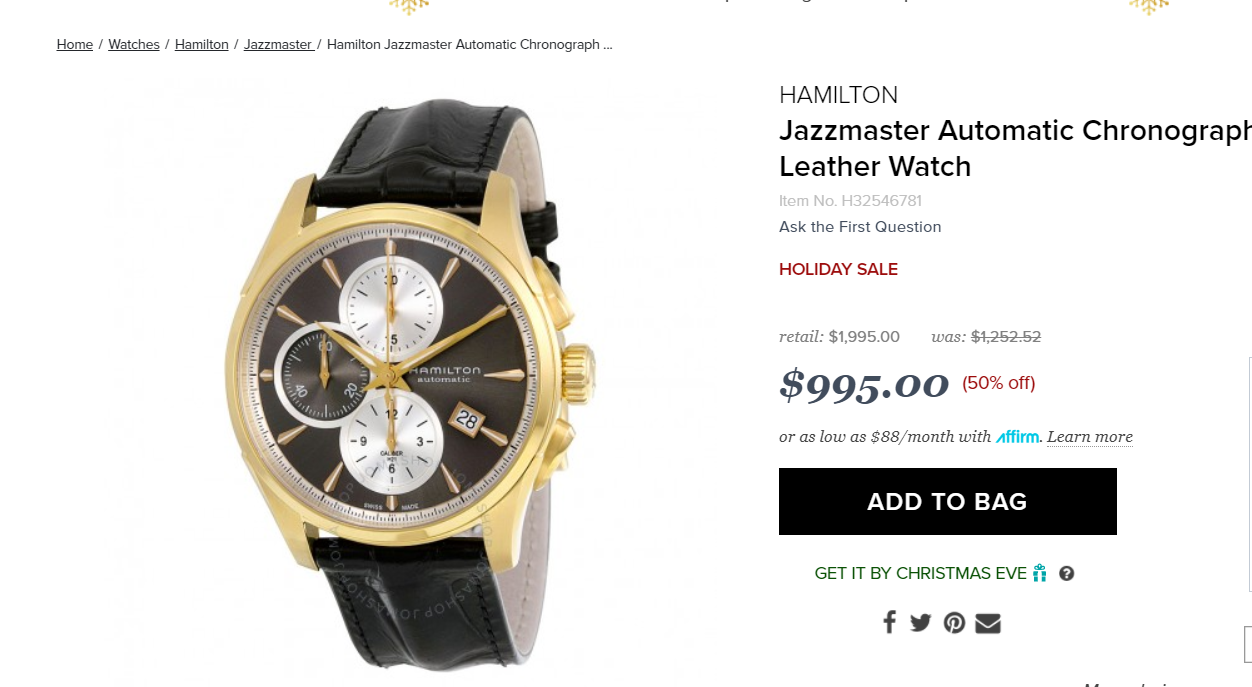The width and height of the screenshot is (1252, 687).
Task: Open the Watches breadcrumb link
Action: pos(134,44)
